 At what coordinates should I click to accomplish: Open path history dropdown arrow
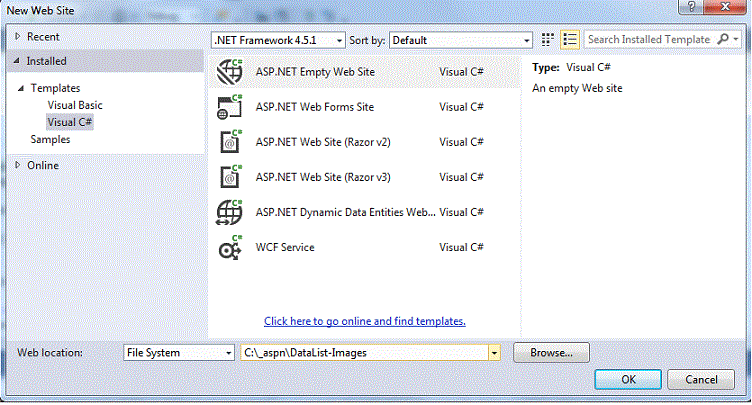pos(494,353)
